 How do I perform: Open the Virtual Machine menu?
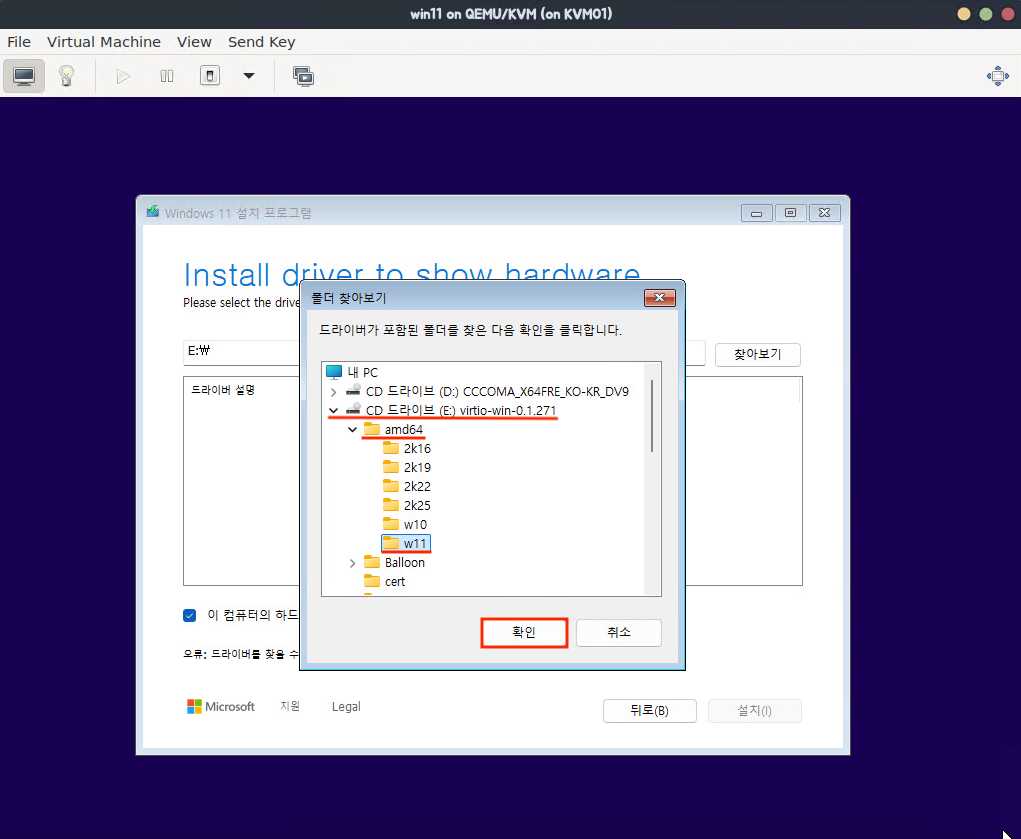coord(104,42)
